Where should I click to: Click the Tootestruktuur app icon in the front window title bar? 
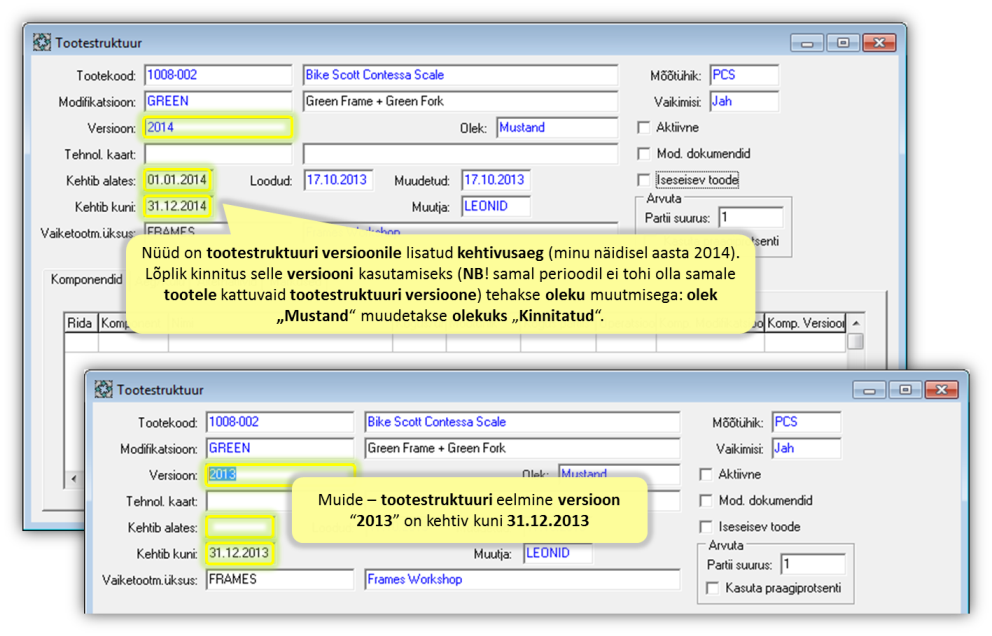pos(104,389)
